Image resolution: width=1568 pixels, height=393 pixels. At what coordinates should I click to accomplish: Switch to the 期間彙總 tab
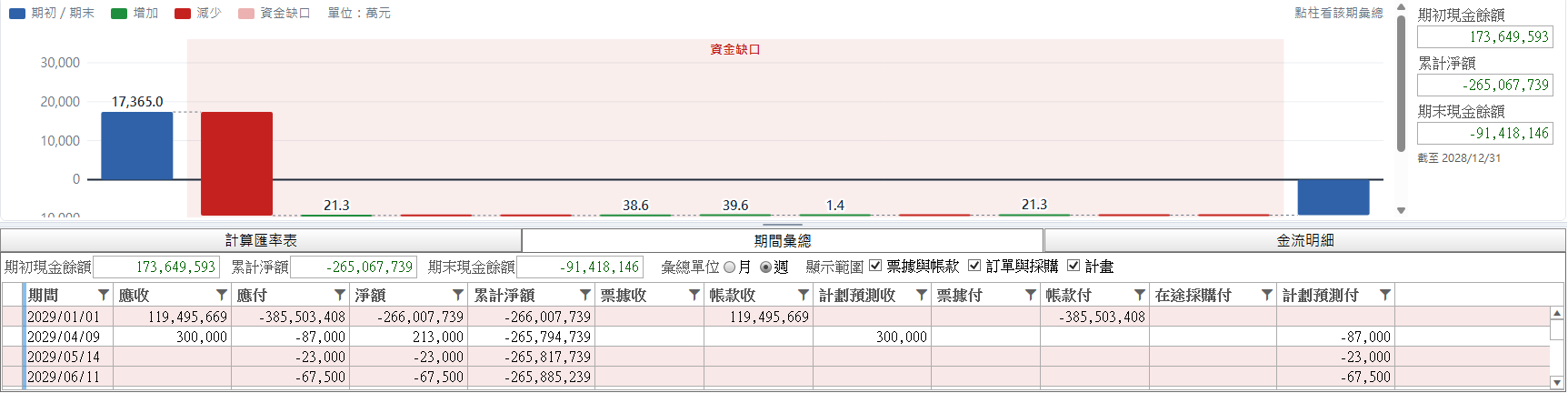(x=783, y=240)
